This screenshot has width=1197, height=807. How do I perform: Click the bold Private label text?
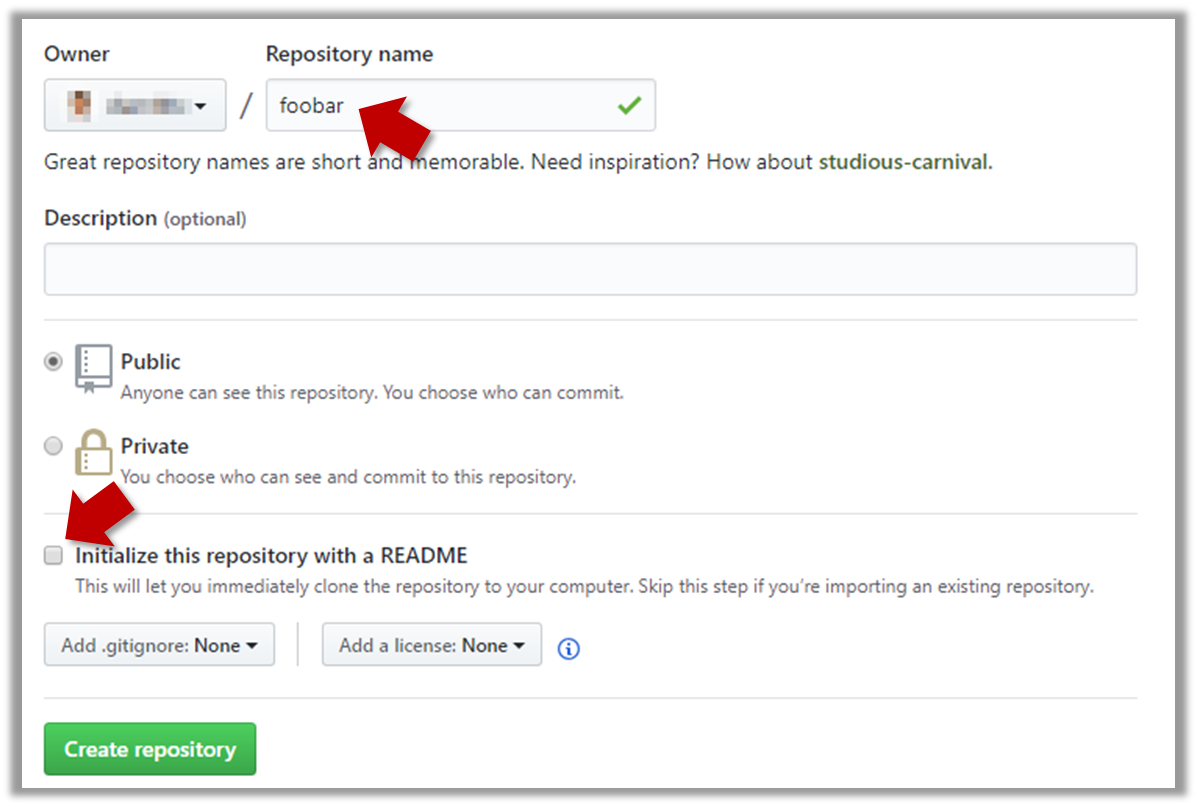(154, 446)
